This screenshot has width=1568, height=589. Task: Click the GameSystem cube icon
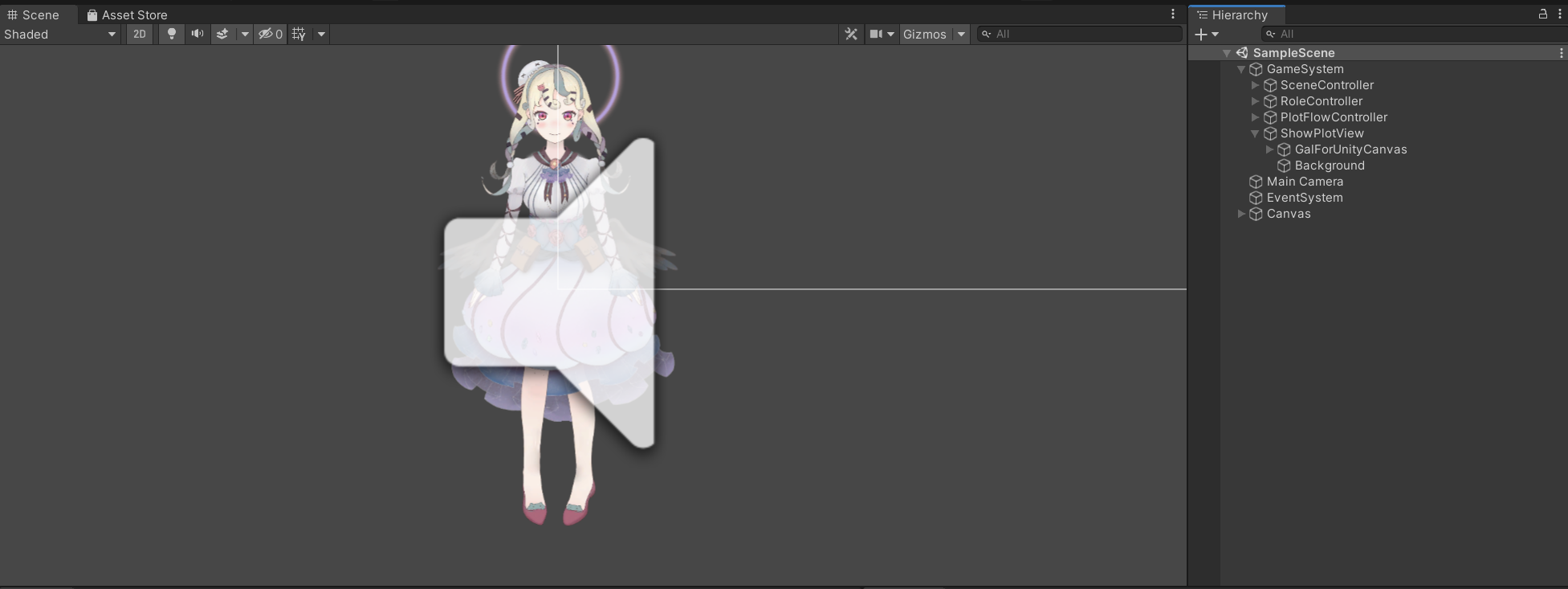click(x=1256, y=69)
